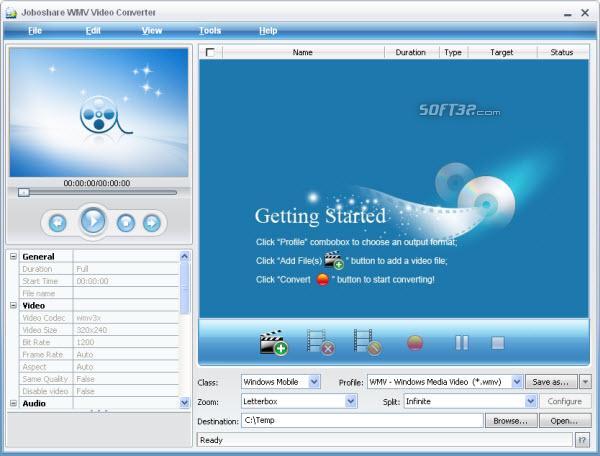The height and width of the screenshot is (456, 600).
Task: Click the File name property row
Action: click(x=99, y=293)
